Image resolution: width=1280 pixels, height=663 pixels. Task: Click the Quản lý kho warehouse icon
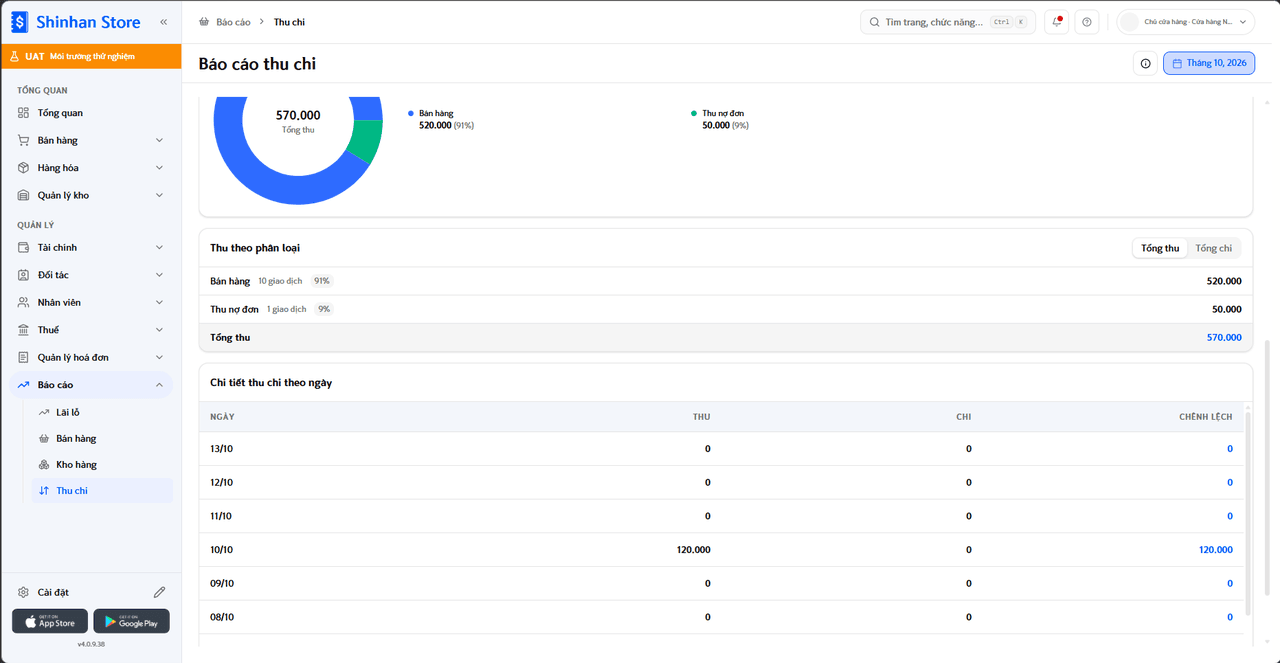point(24,195)
